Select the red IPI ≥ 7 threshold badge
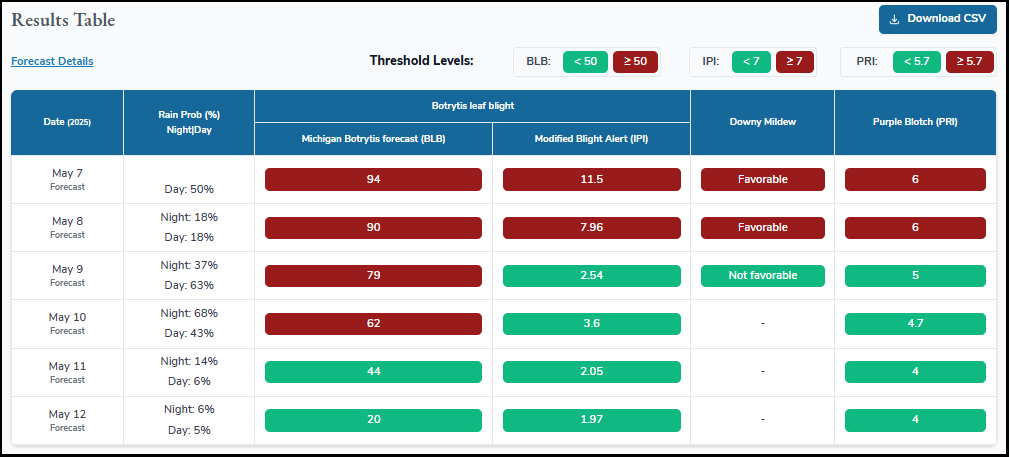This screenshot has height=457, width=1010. pyautogui.click(x=794, y=62)
